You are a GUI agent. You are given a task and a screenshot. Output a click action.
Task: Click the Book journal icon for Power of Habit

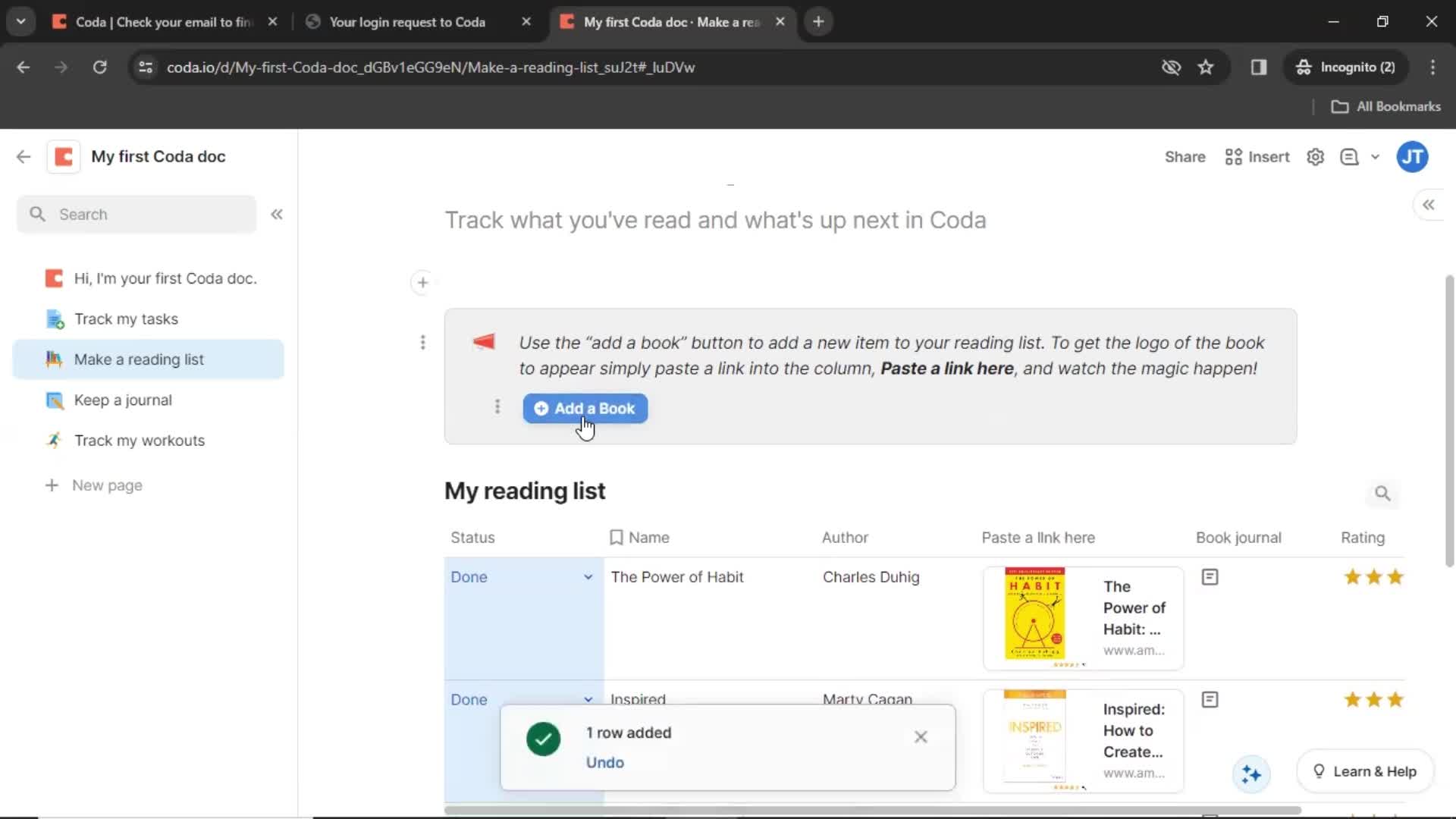pos(1209,577)
